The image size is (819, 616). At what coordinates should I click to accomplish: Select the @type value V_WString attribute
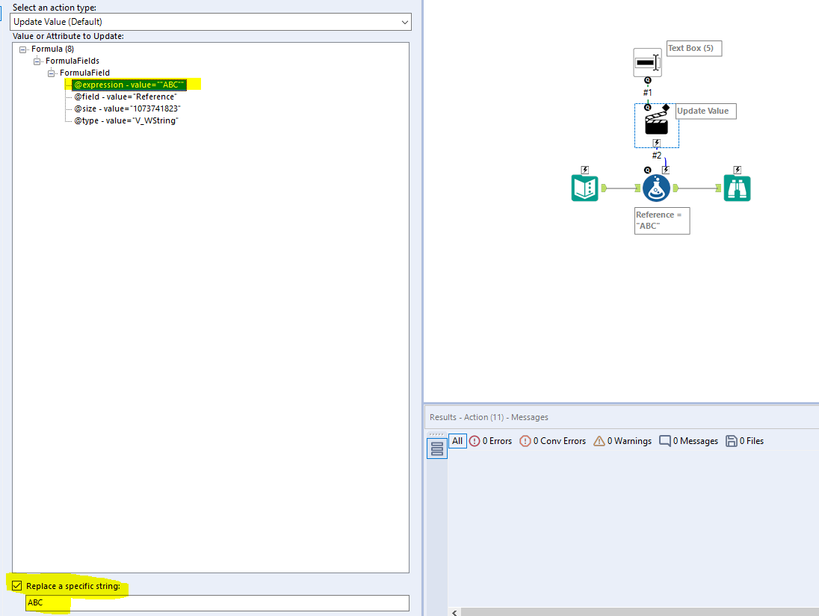click(x=126, y=121)
